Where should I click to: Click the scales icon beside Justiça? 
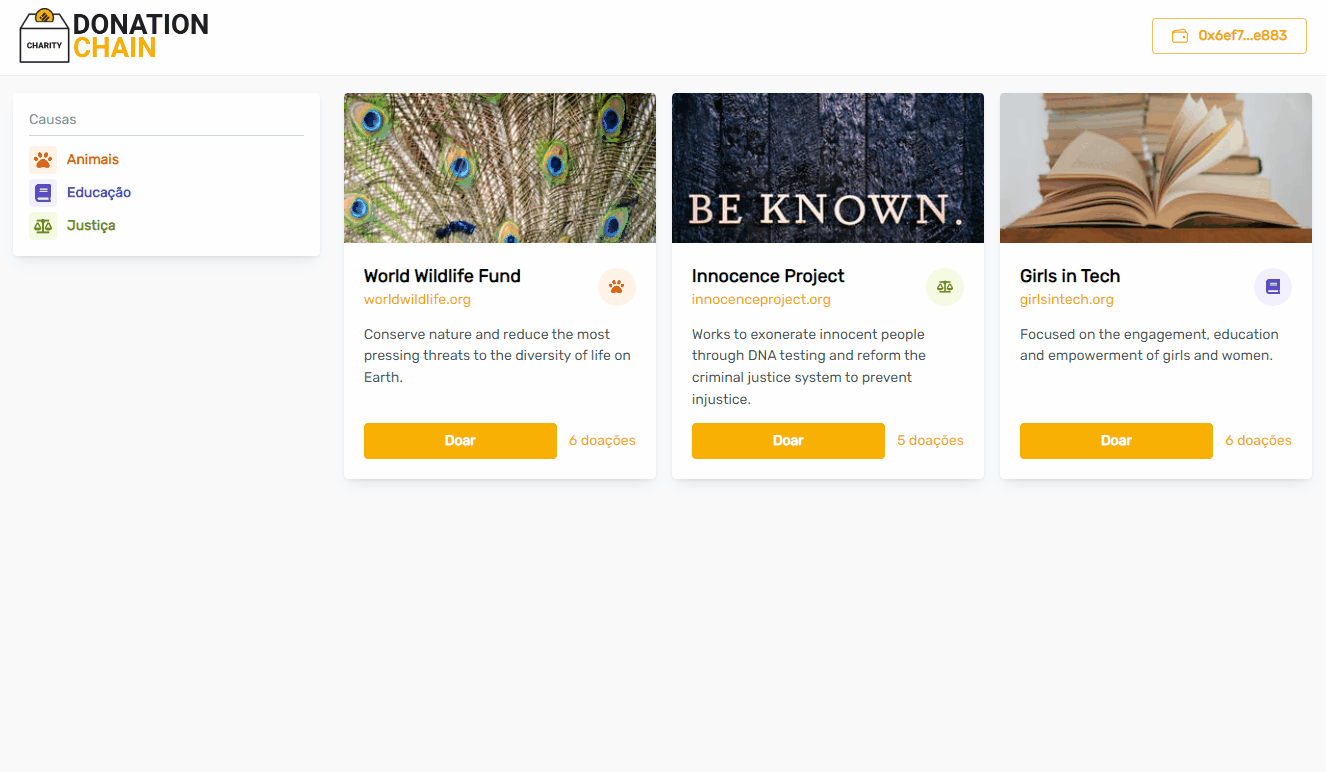43,226
